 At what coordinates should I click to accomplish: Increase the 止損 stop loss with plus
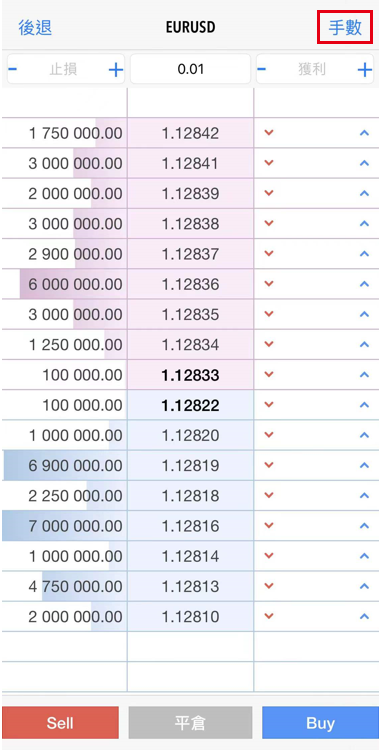coord(116,70)
